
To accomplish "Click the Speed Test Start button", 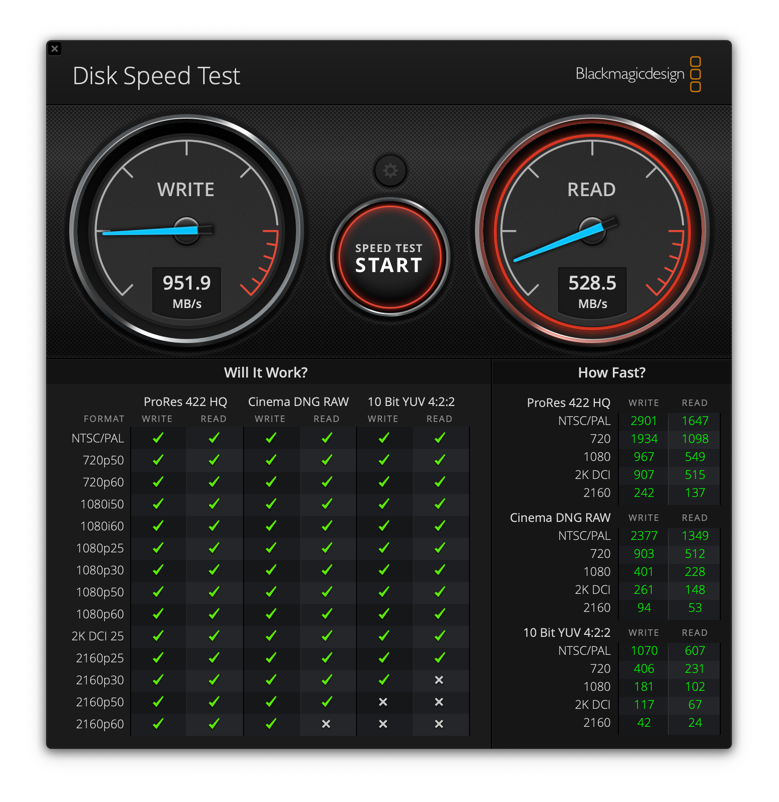I will pyautogui.click(x=390, y=257).
